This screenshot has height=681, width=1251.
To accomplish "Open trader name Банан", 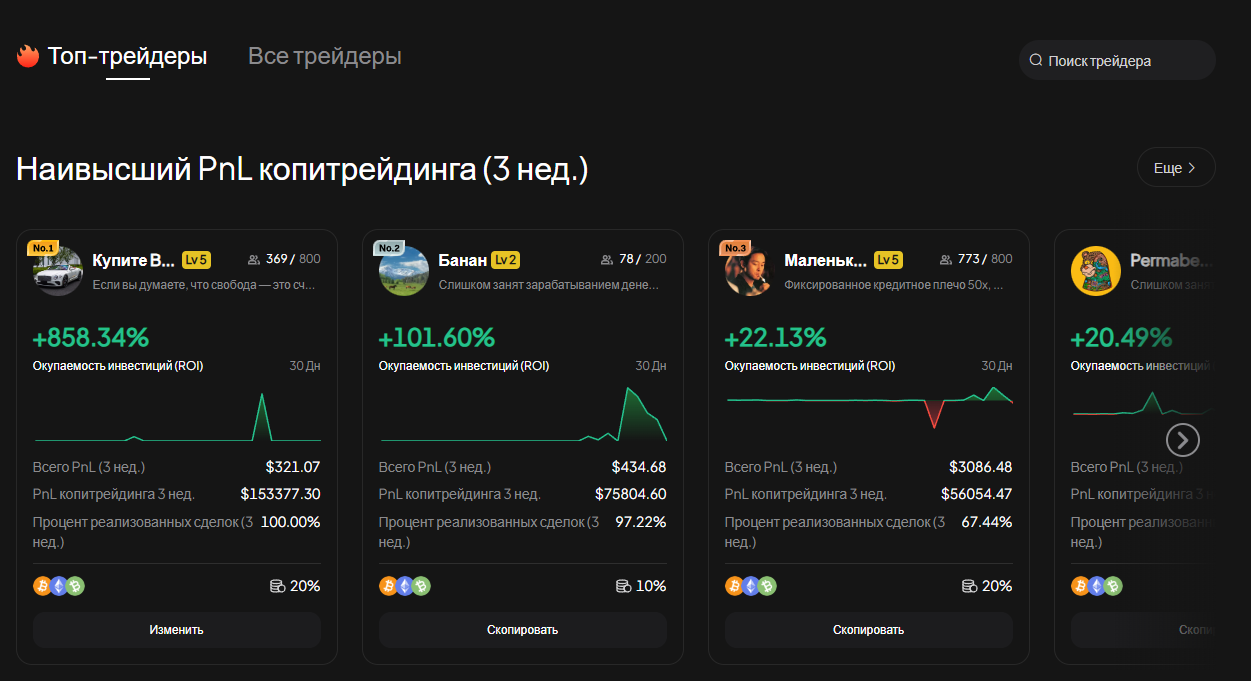I will [x=462, y=260].
